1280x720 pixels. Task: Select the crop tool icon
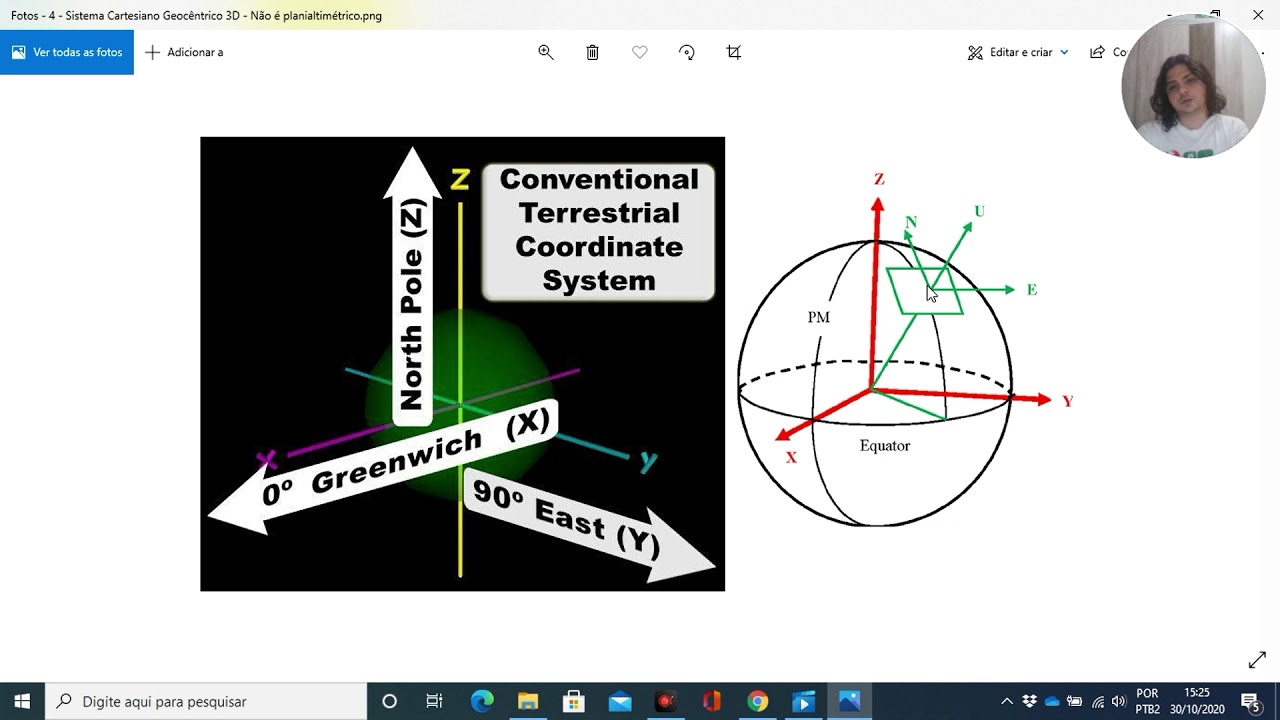coord(734,52)
